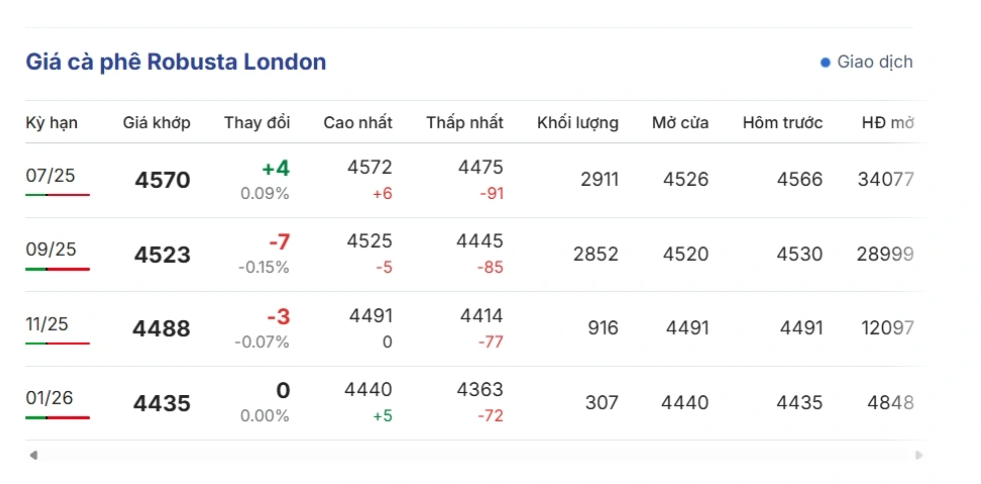
Task: Click the left scrollbar arrow
Action: 34,455
